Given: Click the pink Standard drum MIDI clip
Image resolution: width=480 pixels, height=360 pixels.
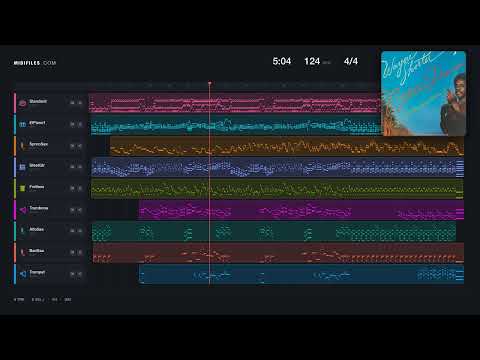Looking at the screenshot, I should (235, 103).
